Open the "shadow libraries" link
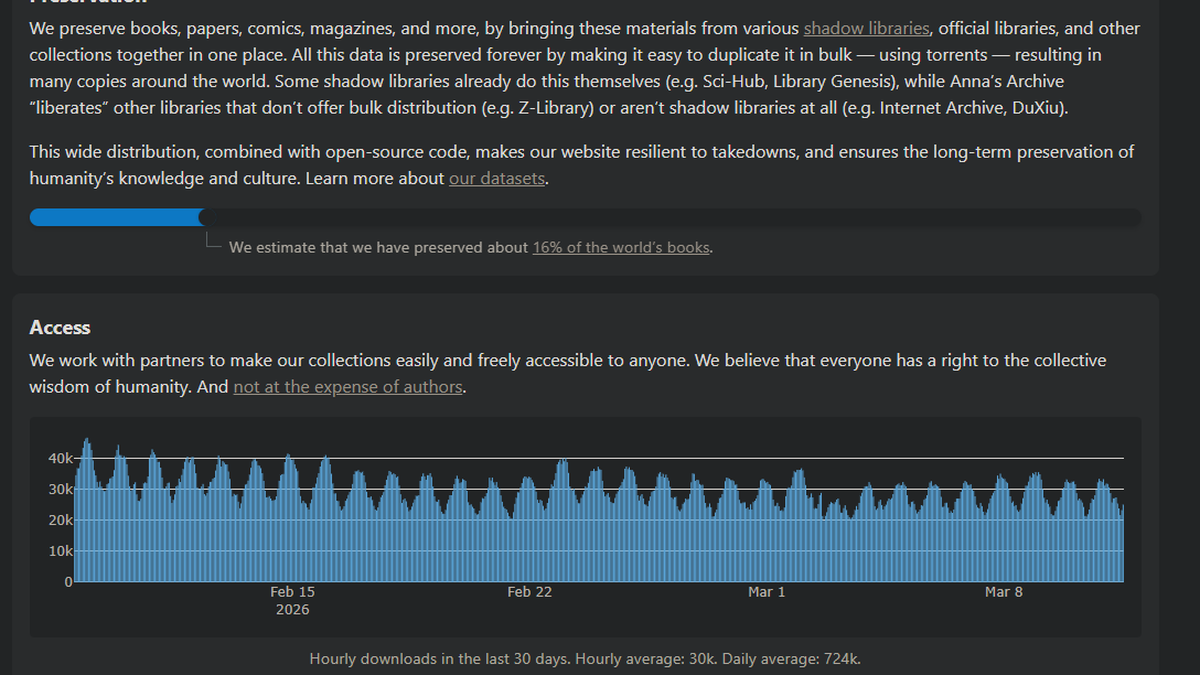This screenshot has width=1200, height=675. (x=866, y=28)
